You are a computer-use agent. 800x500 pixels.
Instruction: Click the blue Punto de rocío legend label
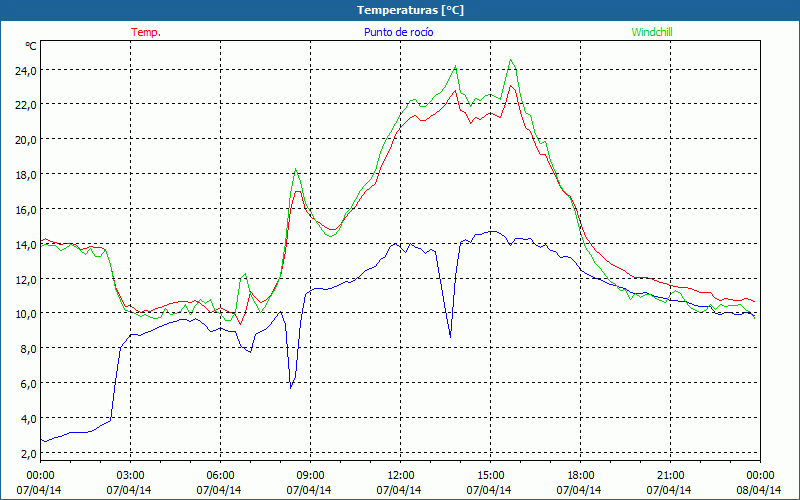(398, 32)
